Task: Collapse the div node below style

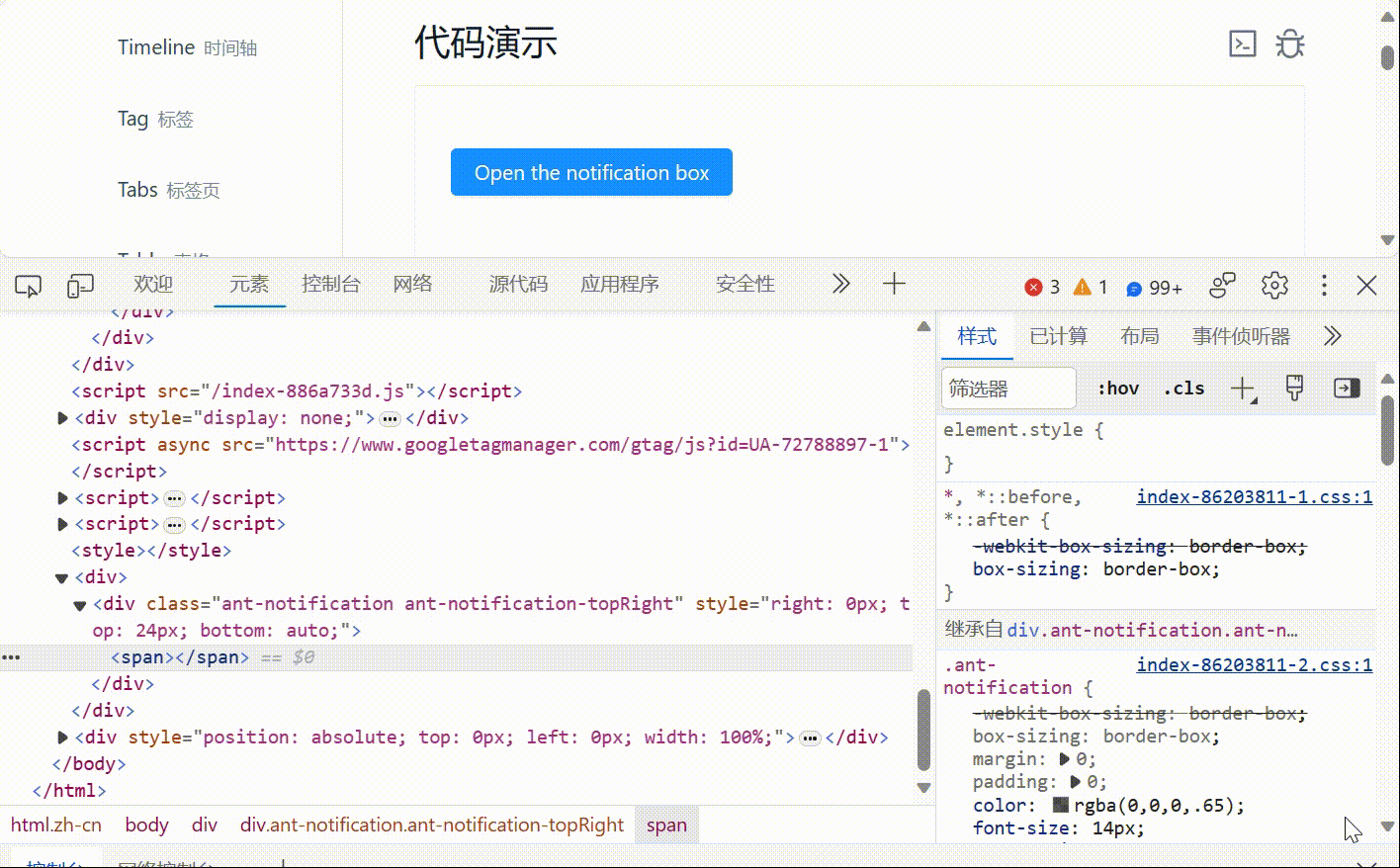Action: click(x=61, y=578)
